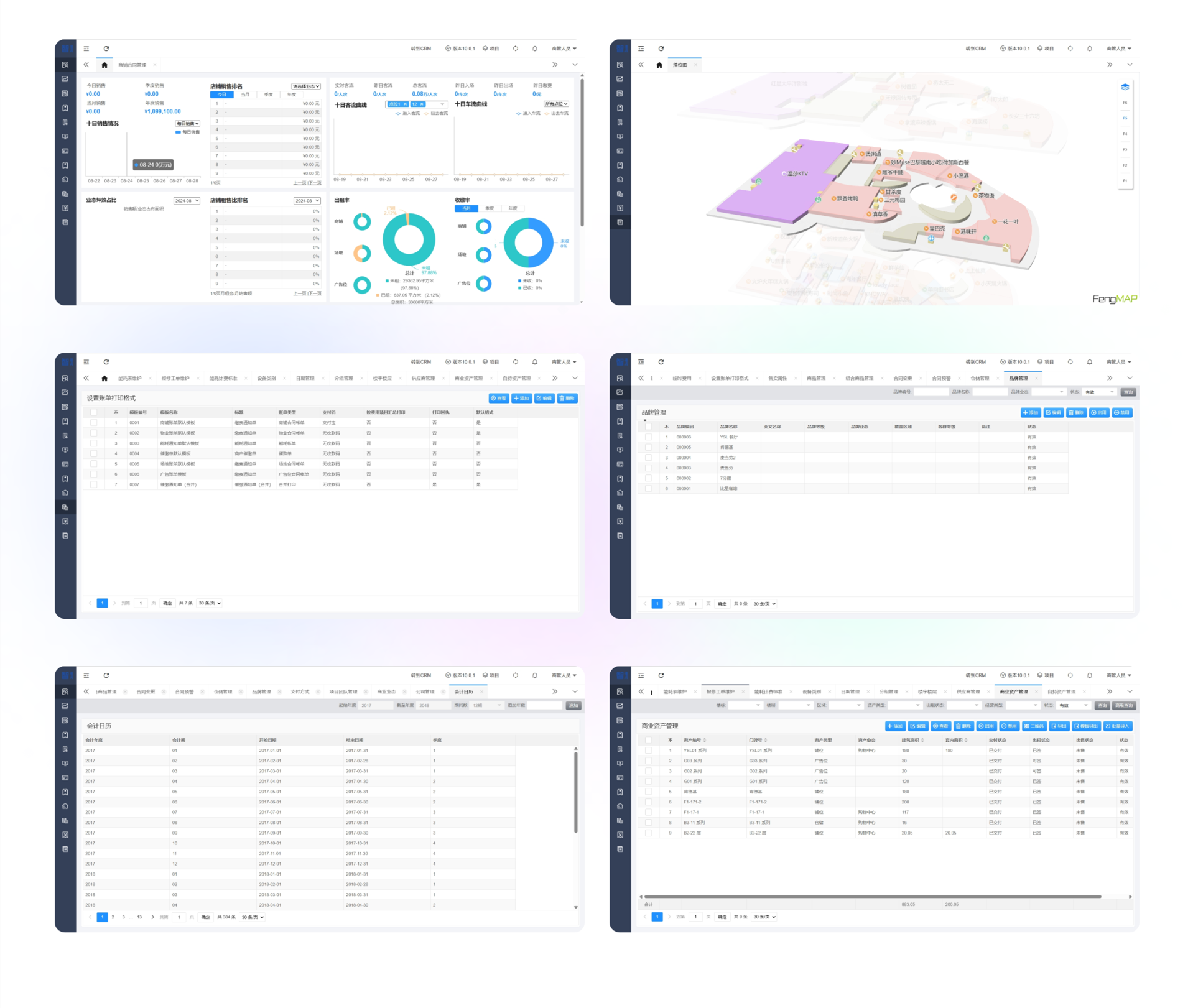The width and height of the screenshot is (1193, 1008).
Task: Switch to 公司管理 tab in 会计日历 panel
Action: (425, 691)
